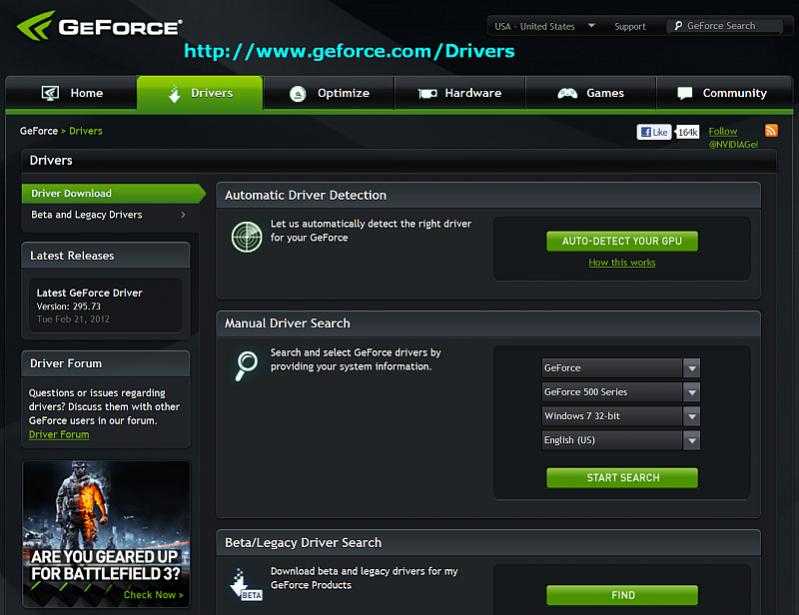Screen dimensions: 799x615
Task: Follow @NVIDIAGeForce link
Action: tap(733, 138)
